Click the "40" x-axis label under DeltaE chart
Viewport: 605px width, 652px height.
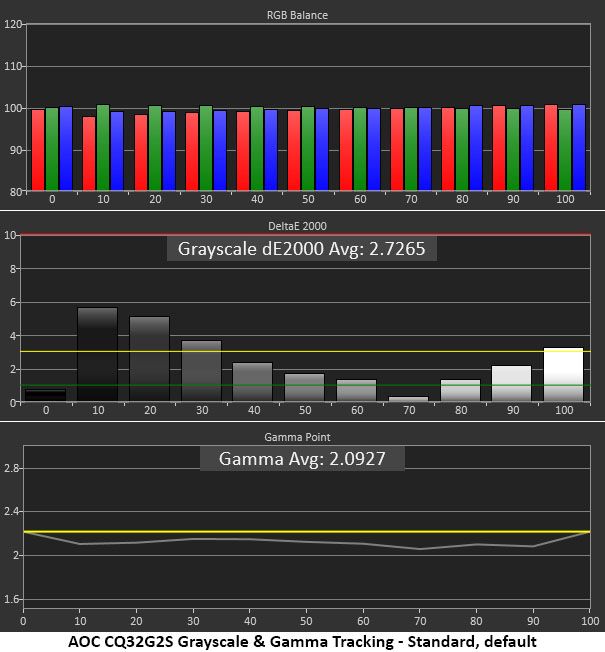point(254,410)
